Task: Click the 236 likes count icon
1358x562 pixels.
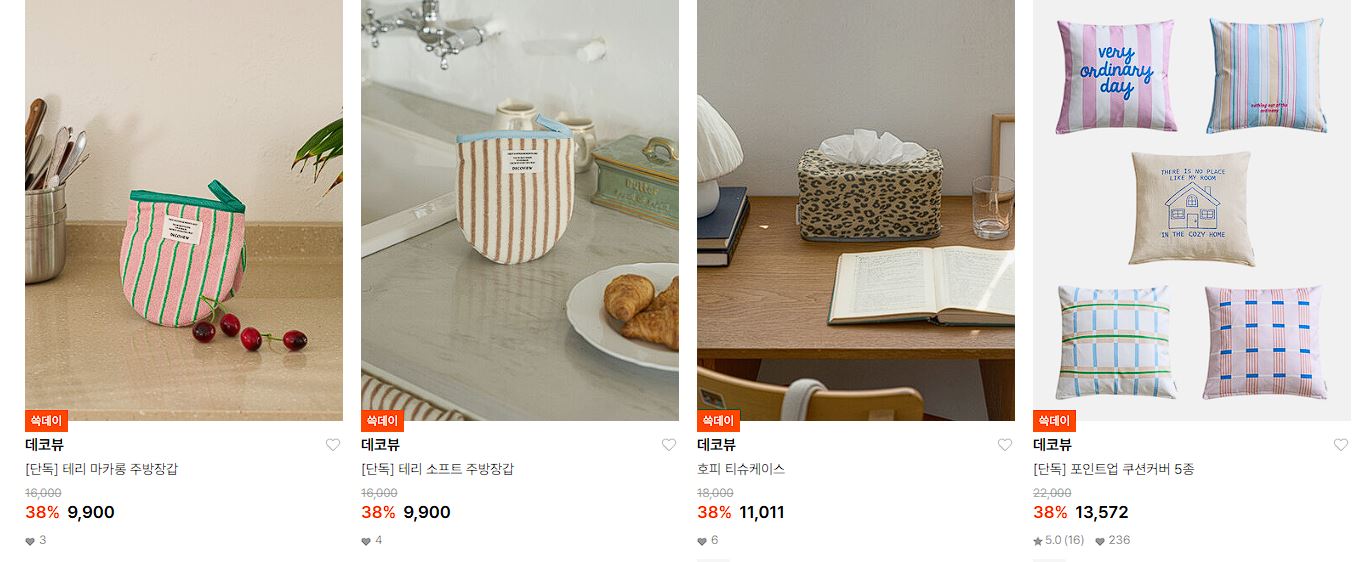Action: (x=1100, y=541)
